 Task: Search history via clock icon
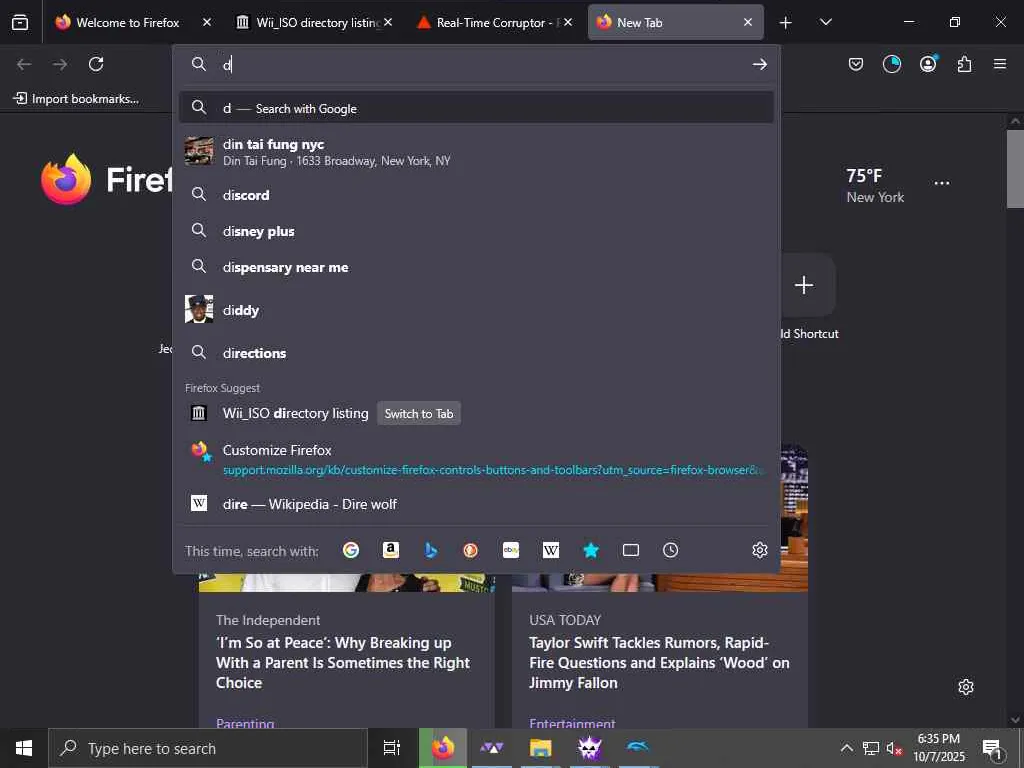(671, 551)
